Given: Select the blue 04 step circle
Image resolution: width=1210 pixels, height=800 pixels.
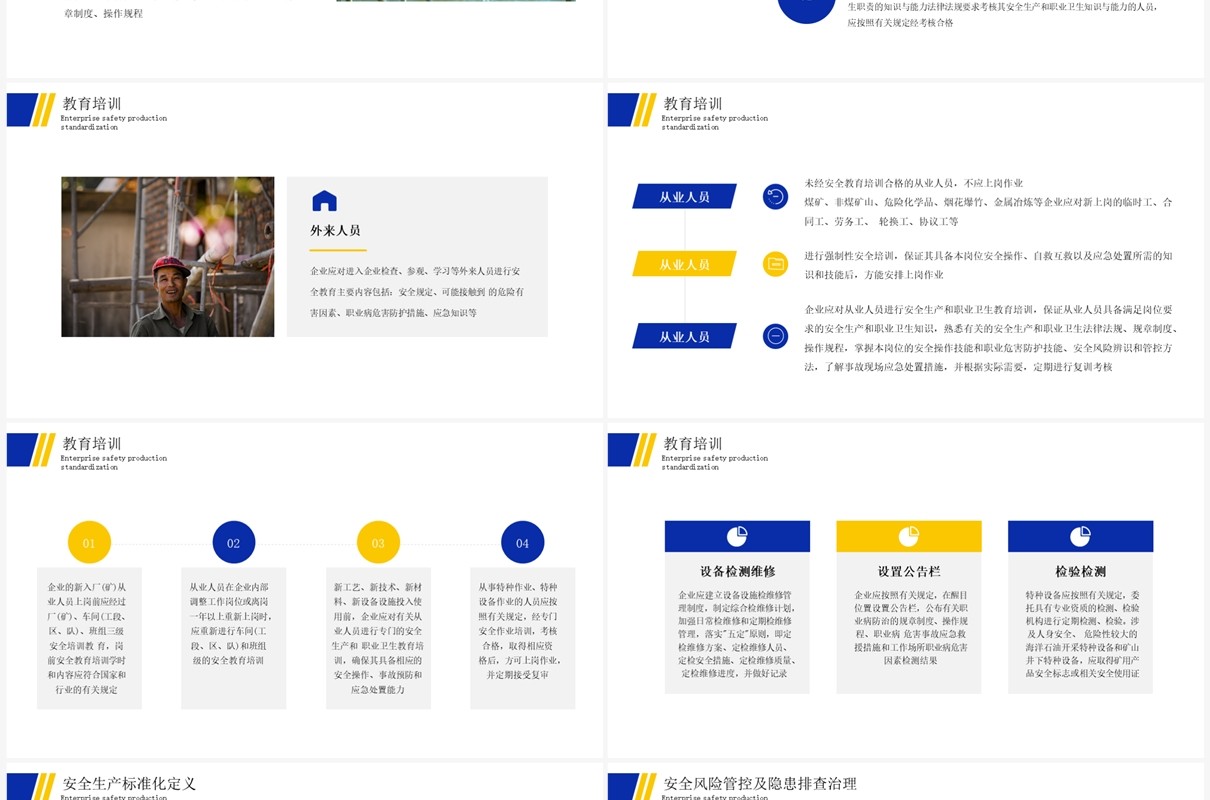Looking at the screenshot, I should 522,543.
